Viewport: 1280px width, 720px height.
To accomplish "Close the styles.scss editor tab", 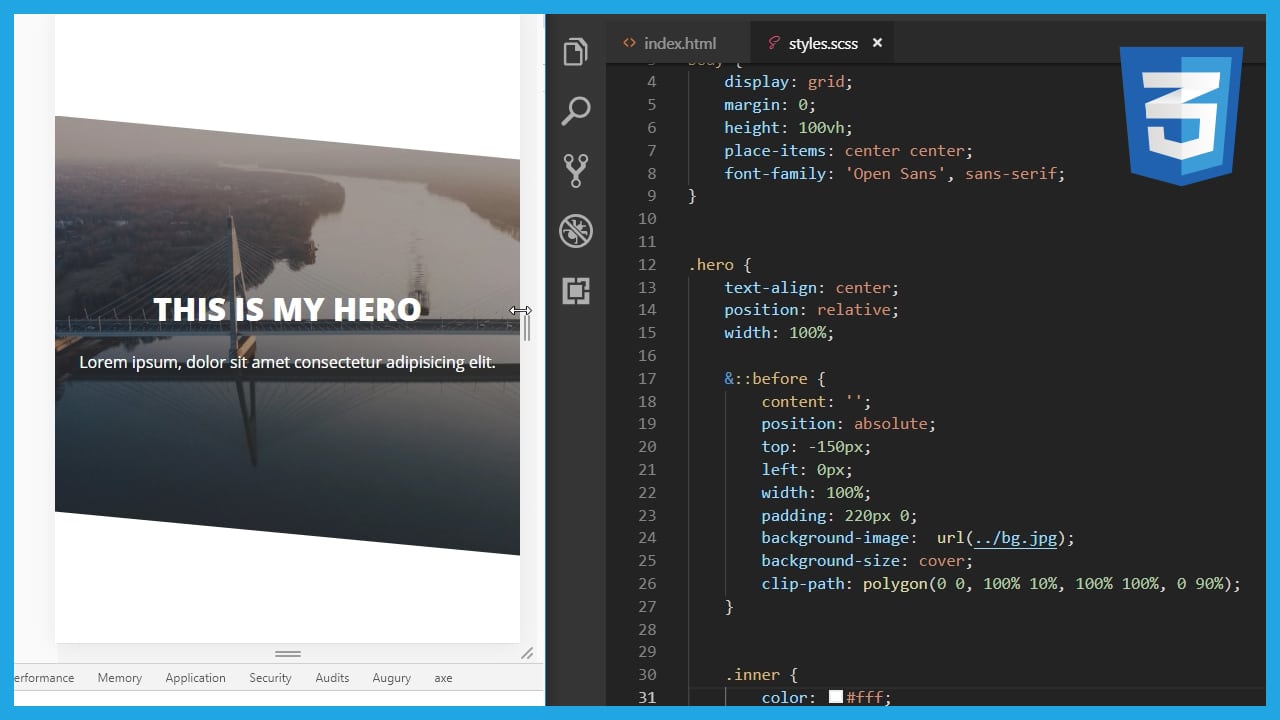I will point(877,43).
